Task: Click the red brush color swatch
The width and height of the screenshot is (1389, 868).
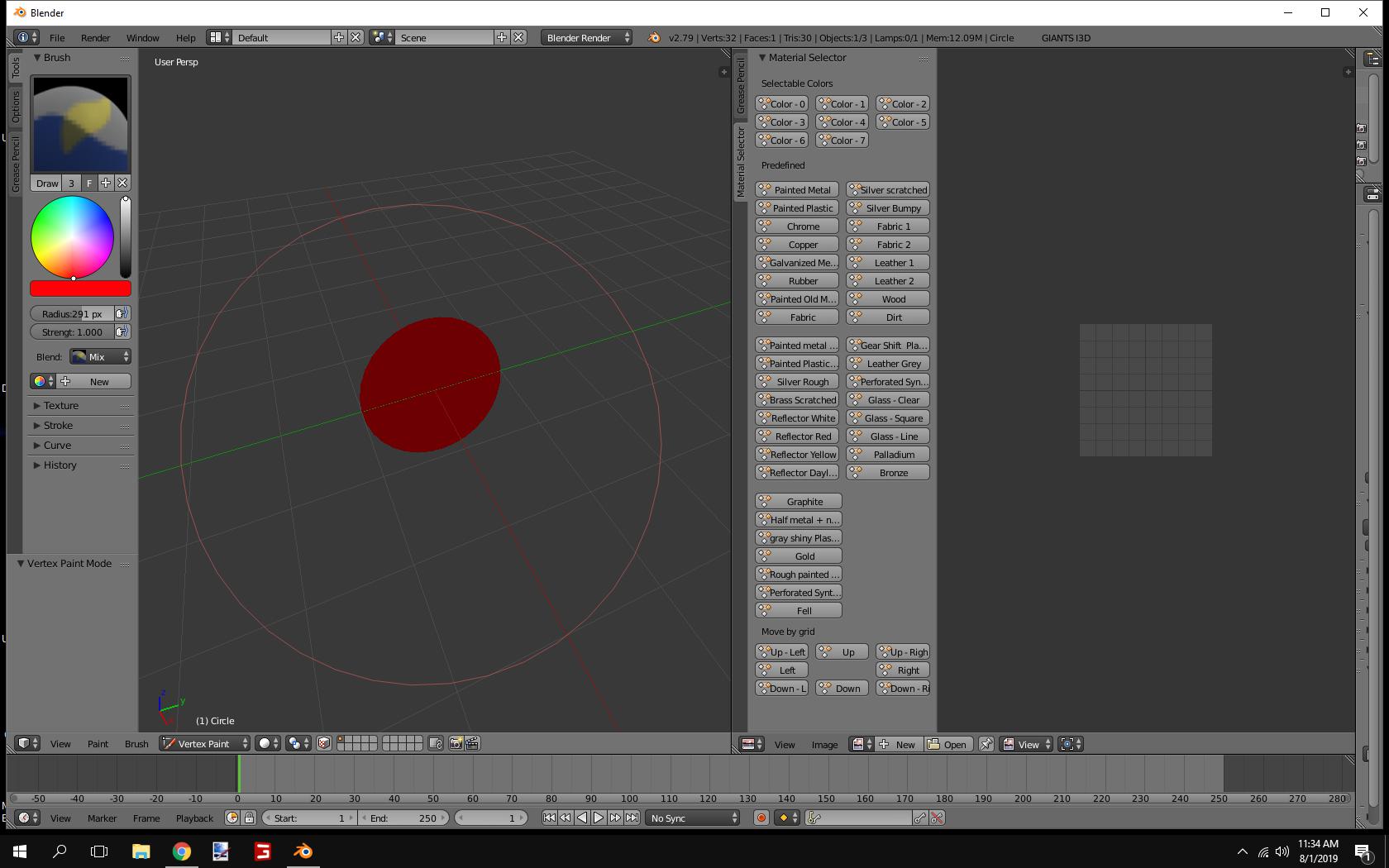Action: 80,289
